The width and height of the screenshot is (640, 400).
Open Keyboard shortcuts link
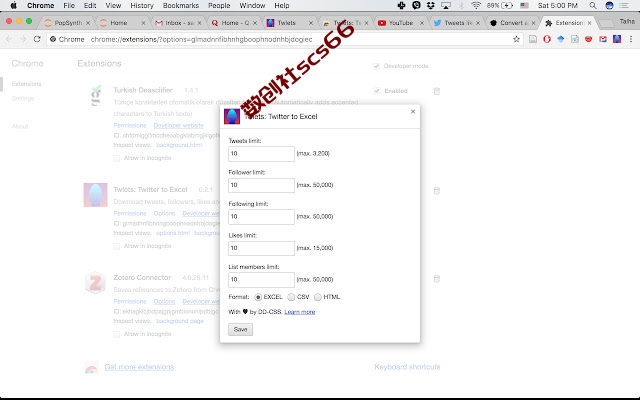pos(407,367)
